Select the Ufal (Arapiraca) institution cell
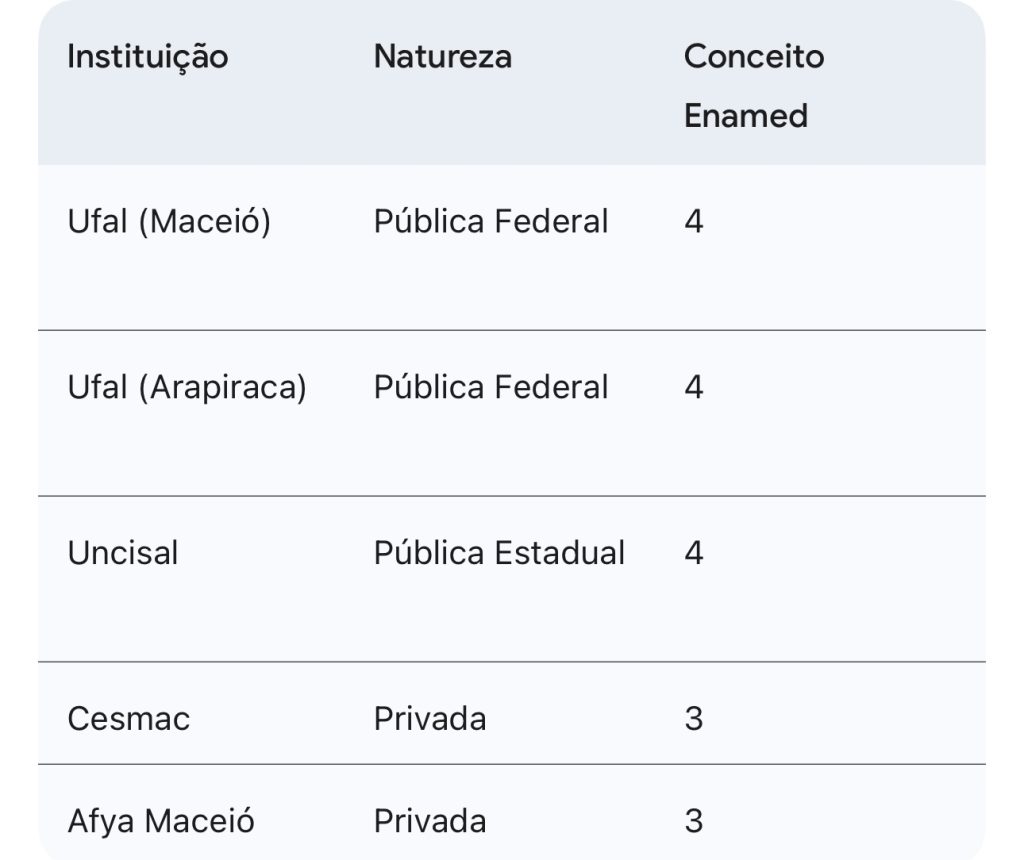Screen dimensions: 1024x860 [187, 387]
